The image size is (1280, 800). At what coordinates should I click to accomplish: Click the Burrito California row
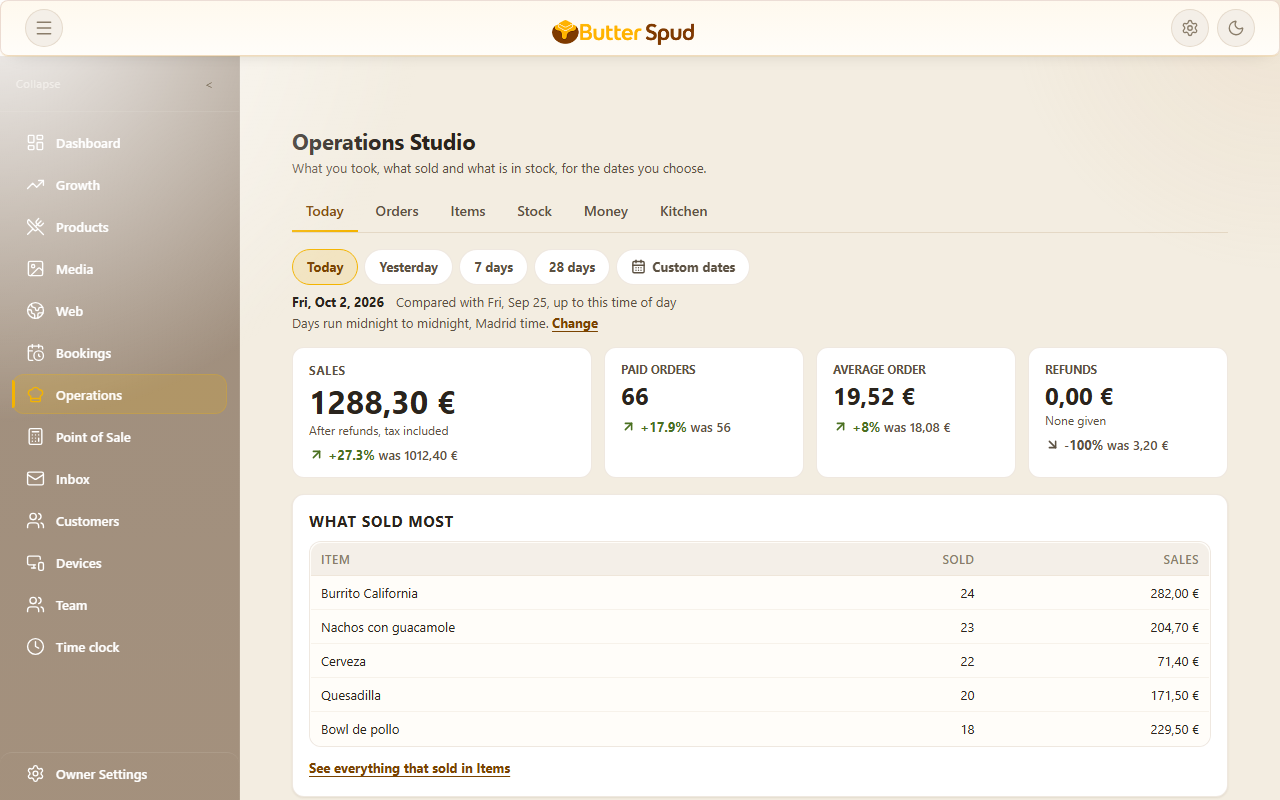(760, 593)
